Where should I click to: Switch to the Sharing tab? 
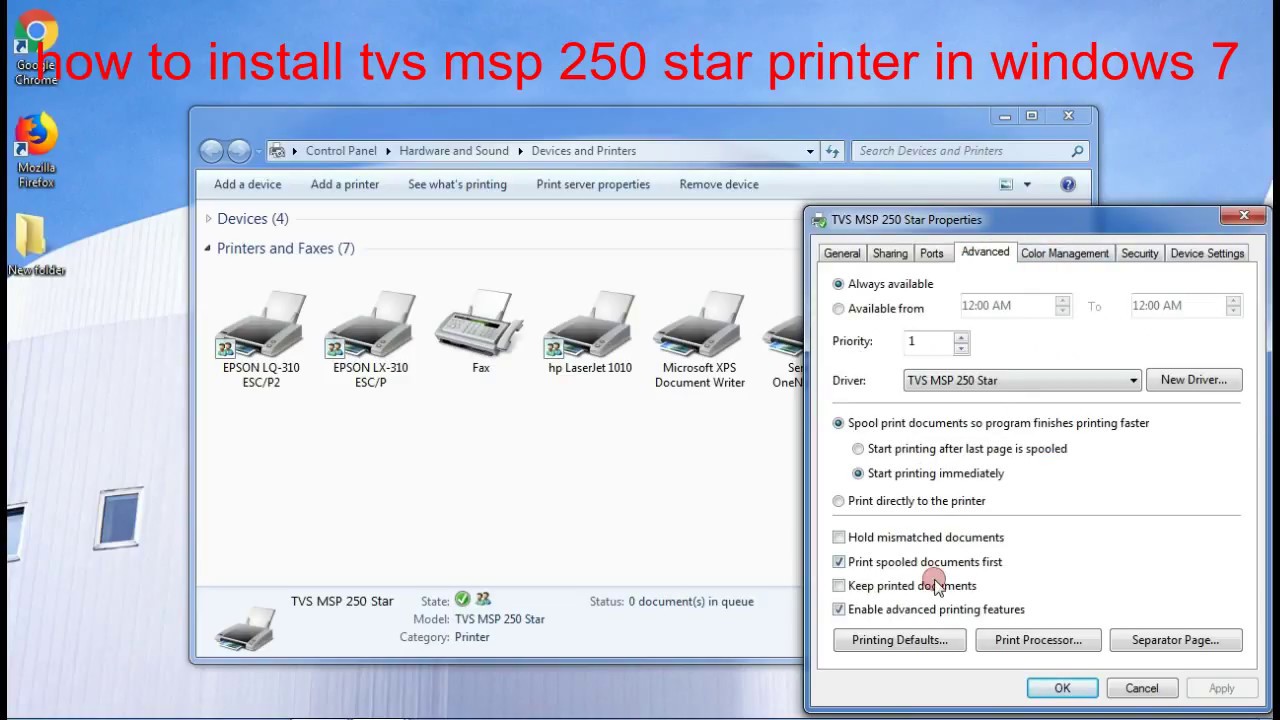point(890,254)
